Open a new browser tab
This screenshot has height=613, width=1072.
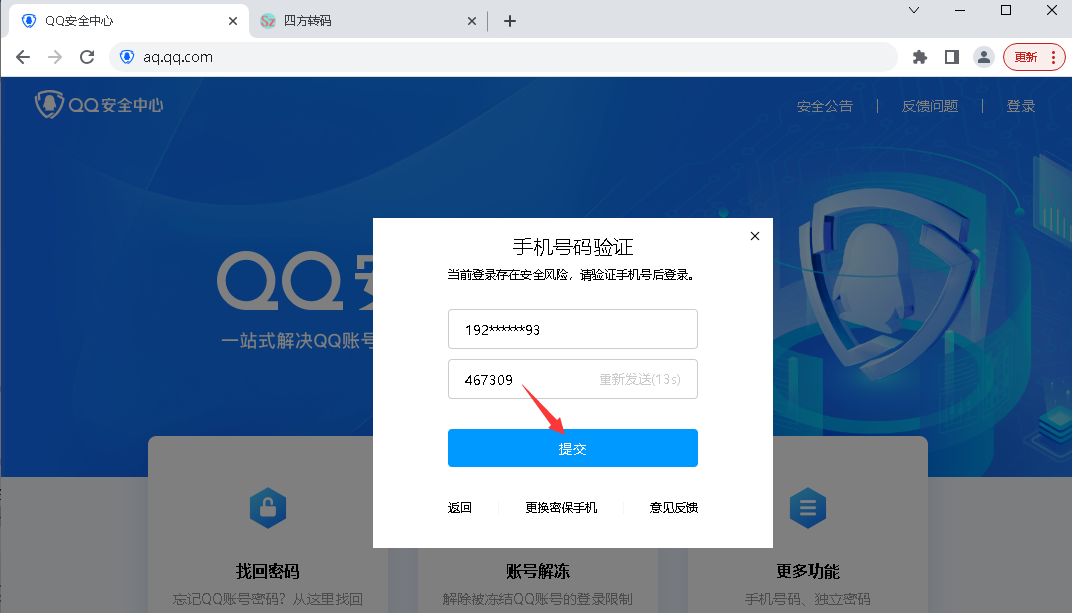(510, 21)
